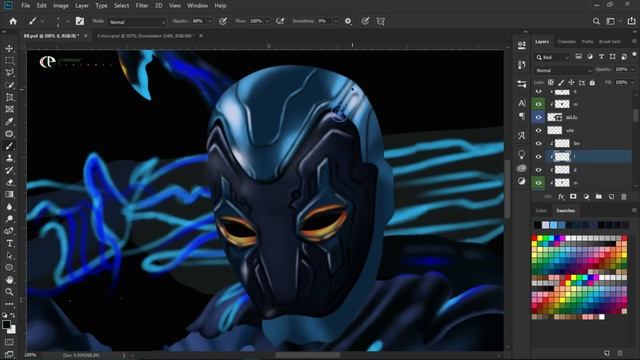The width and height of the screenshot is (640, 360).
Task: Toggle symmetry paint options butterfly icon
Action: [380, 21]
